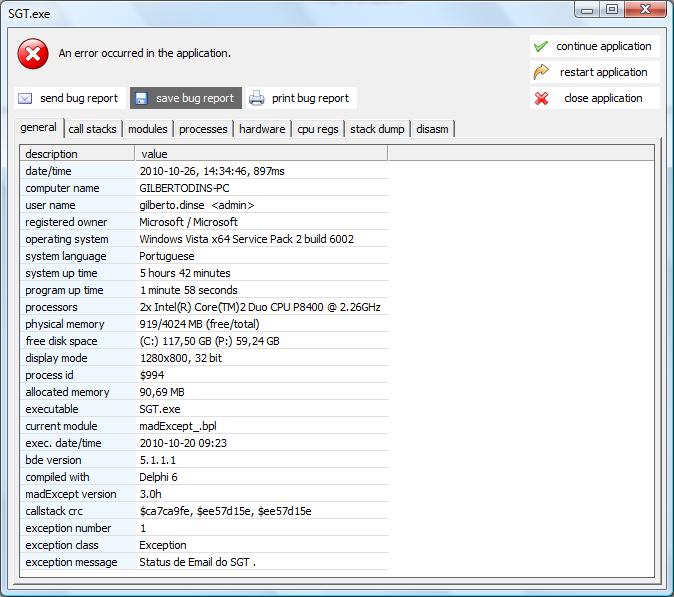
Task: Select the processes tab
Action: point(203,129)
